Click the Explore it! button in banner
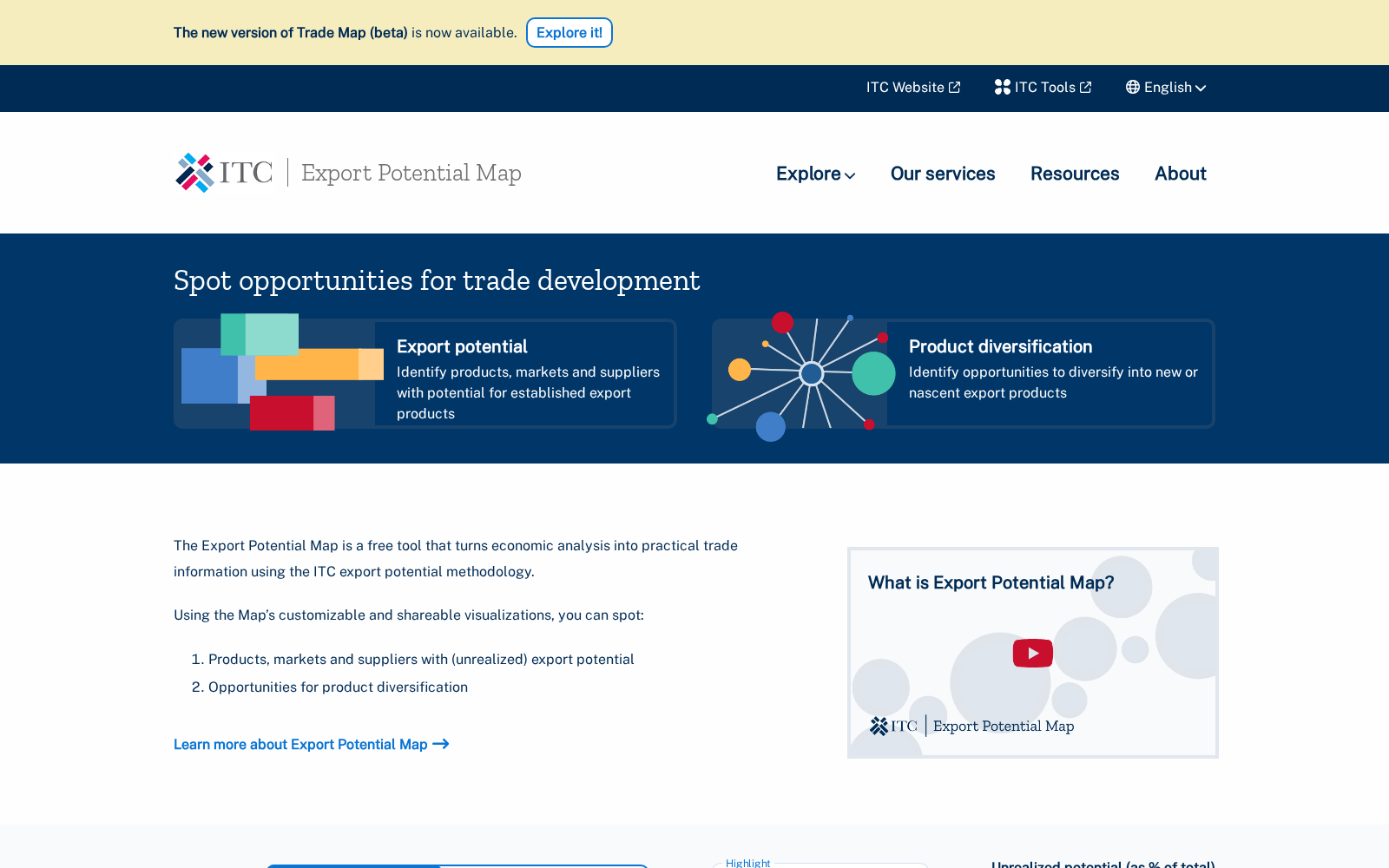This screenshot has height=868, width=1389. pos(569,33)
